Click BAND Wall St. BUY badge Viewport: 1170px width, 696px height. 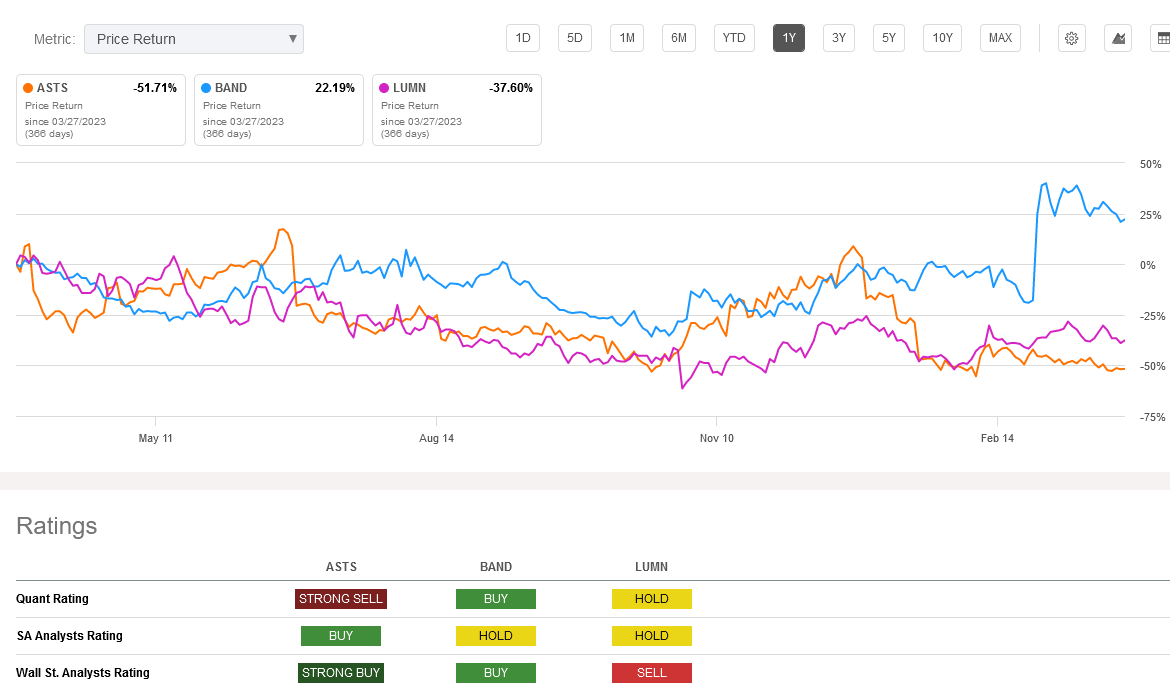click(x=495, y=673)
